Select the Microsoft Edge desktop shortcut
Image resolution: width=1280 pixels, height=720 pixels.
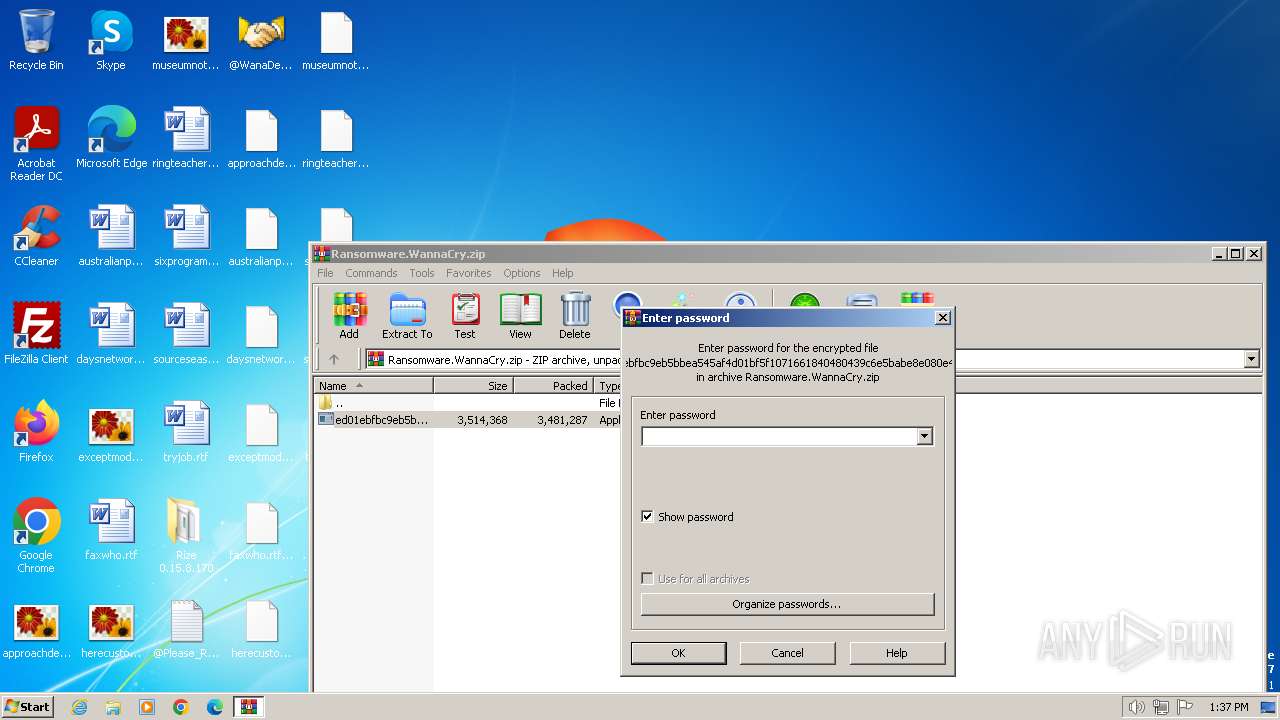point(111,139)
